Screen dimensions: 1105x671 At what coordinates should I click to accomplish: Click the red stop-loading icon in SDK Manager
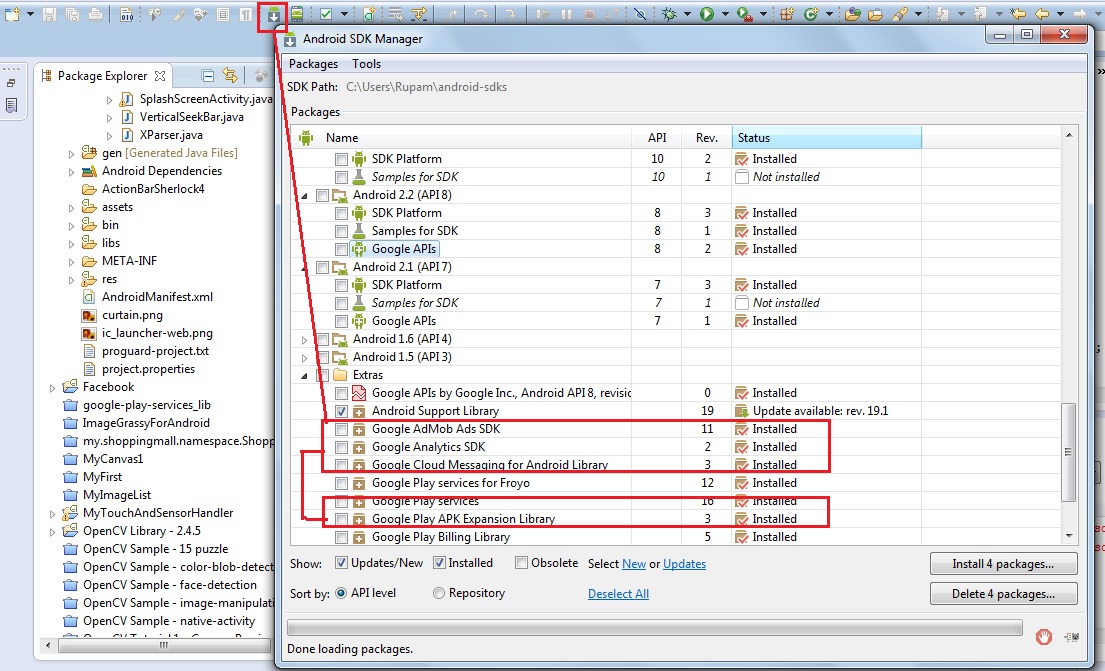coord(1044,636)
